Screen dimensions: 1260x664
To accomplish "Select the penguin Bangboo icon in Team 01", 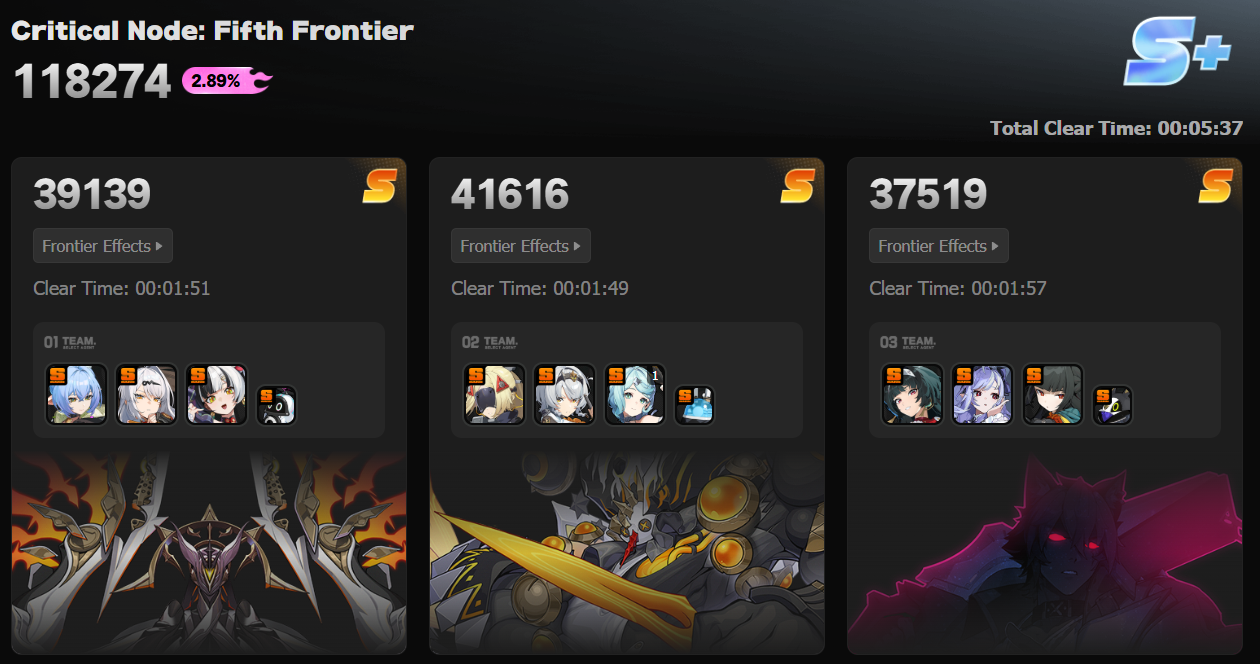I will click(x=277, y=405).
